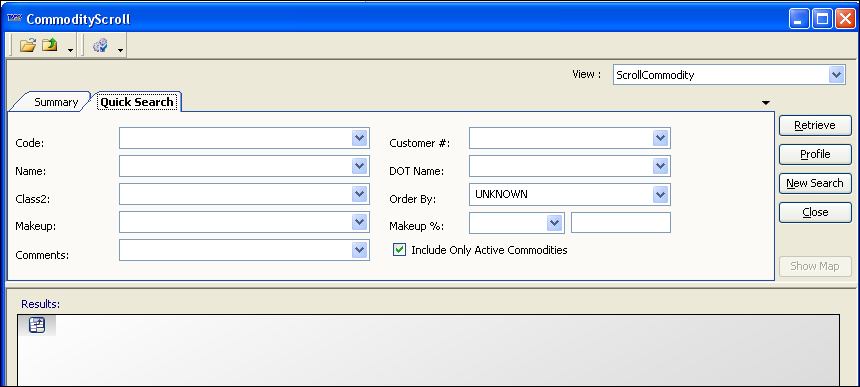Open the tab list black triangle menu
The width and height of the screenshot is (860, 387).
(x=766, y=103)
